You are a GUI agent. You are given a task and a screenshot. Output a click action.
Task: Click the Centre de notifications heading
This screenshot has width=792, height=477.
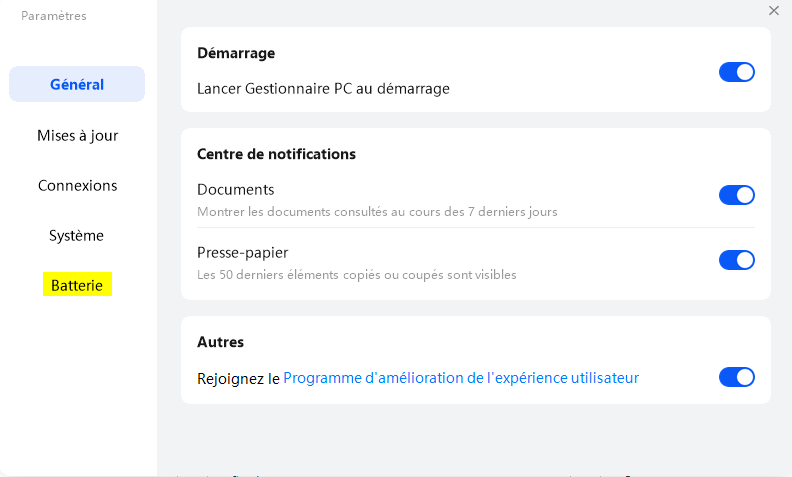pyautogui.click(x=276, y=154)
